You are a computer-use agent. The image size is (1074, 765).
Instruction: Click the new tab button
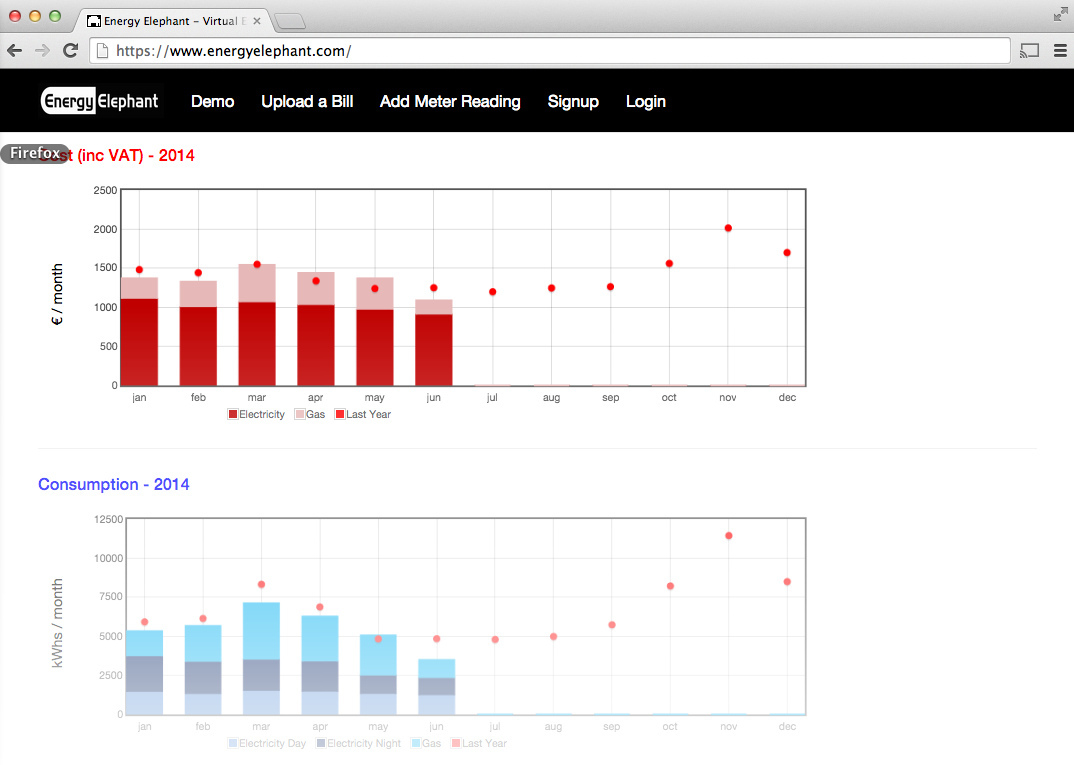pyautogui.click(x=289, y=21)
